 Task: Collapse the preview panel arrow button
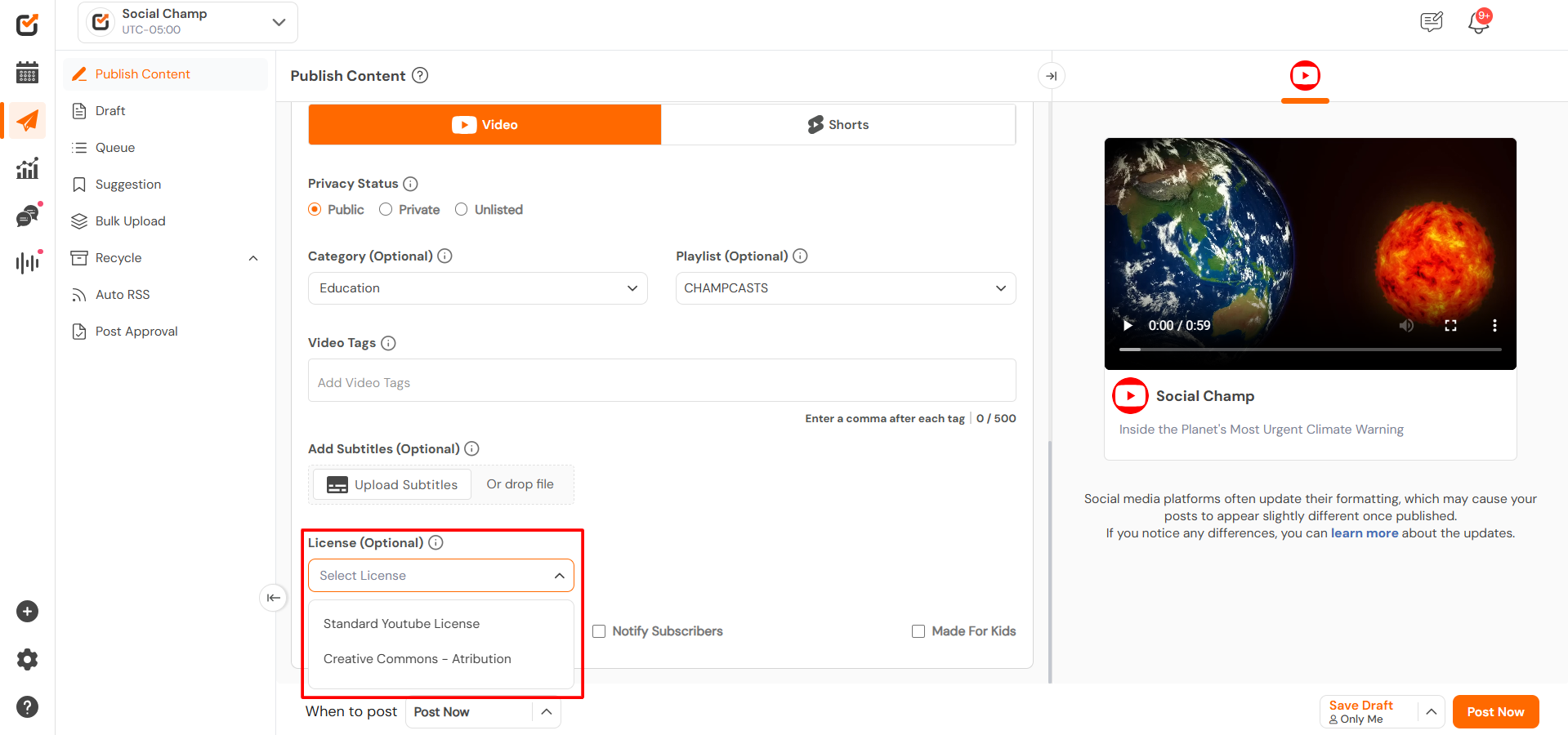click(1051, 76)
